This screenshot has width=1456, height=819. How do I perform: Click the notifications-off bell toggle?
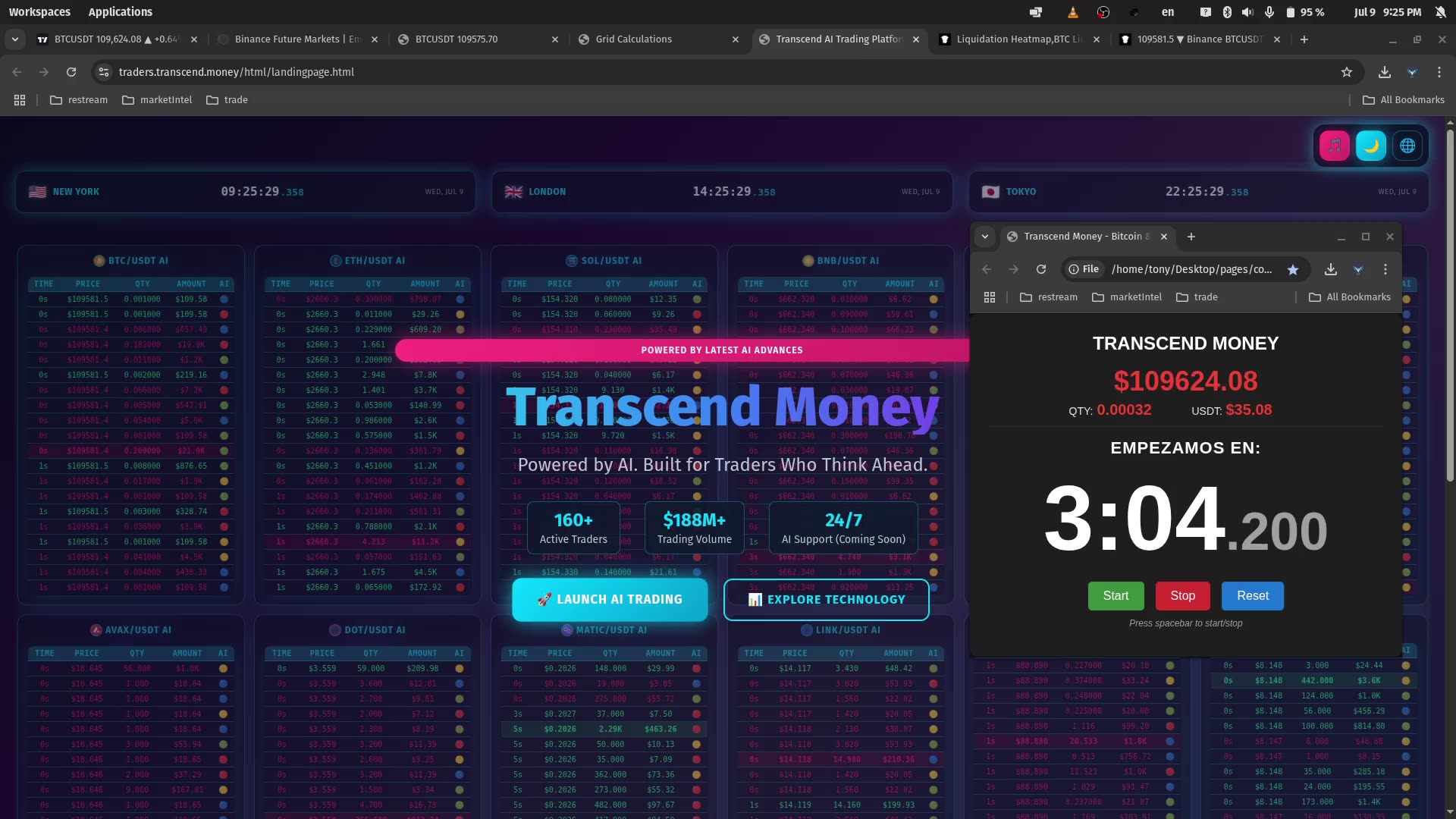pyautogui.click(x=1439, y=12)
